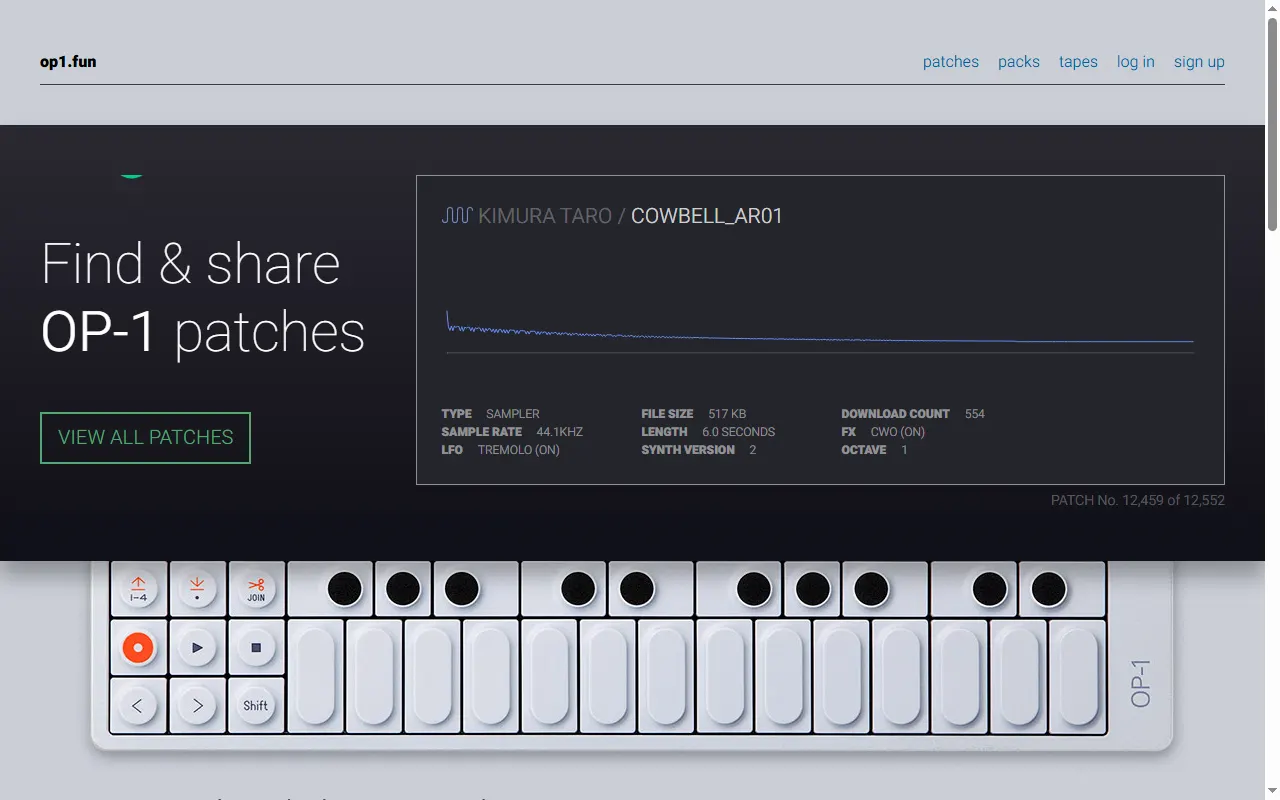Open the sign up page

pyautogui.click(x=1199, y=62)
